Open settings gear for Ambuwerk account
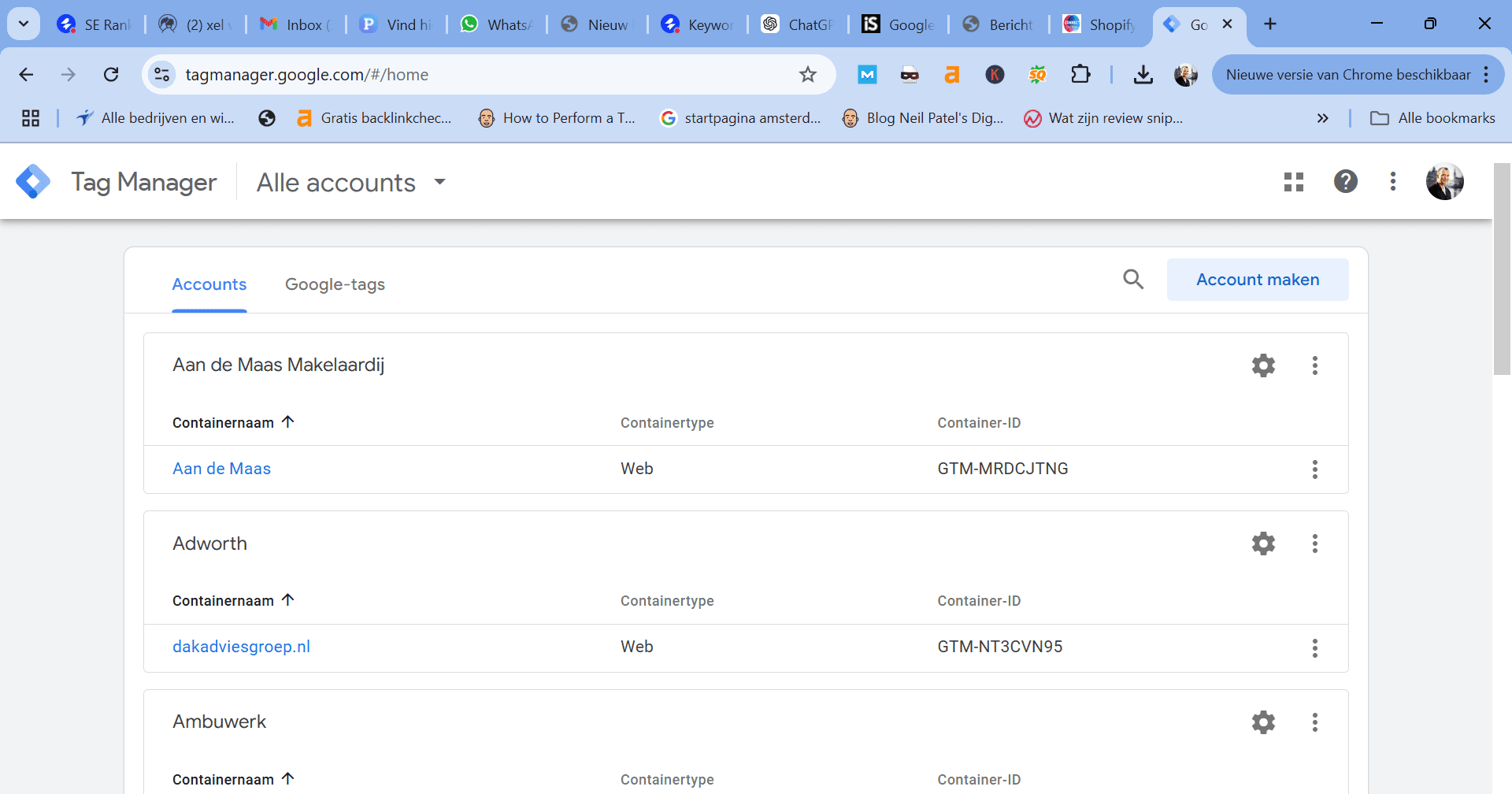This screenshot has height=794, width=1512. tap(1263, 722)
